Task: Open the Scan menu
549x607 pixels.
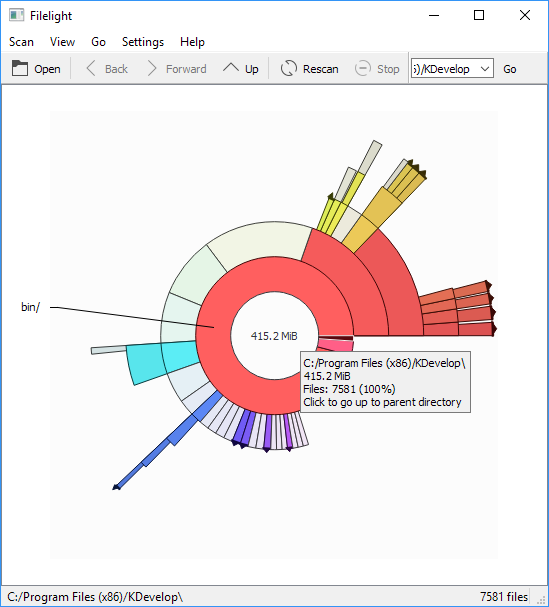Action: (x=21, y=42)
